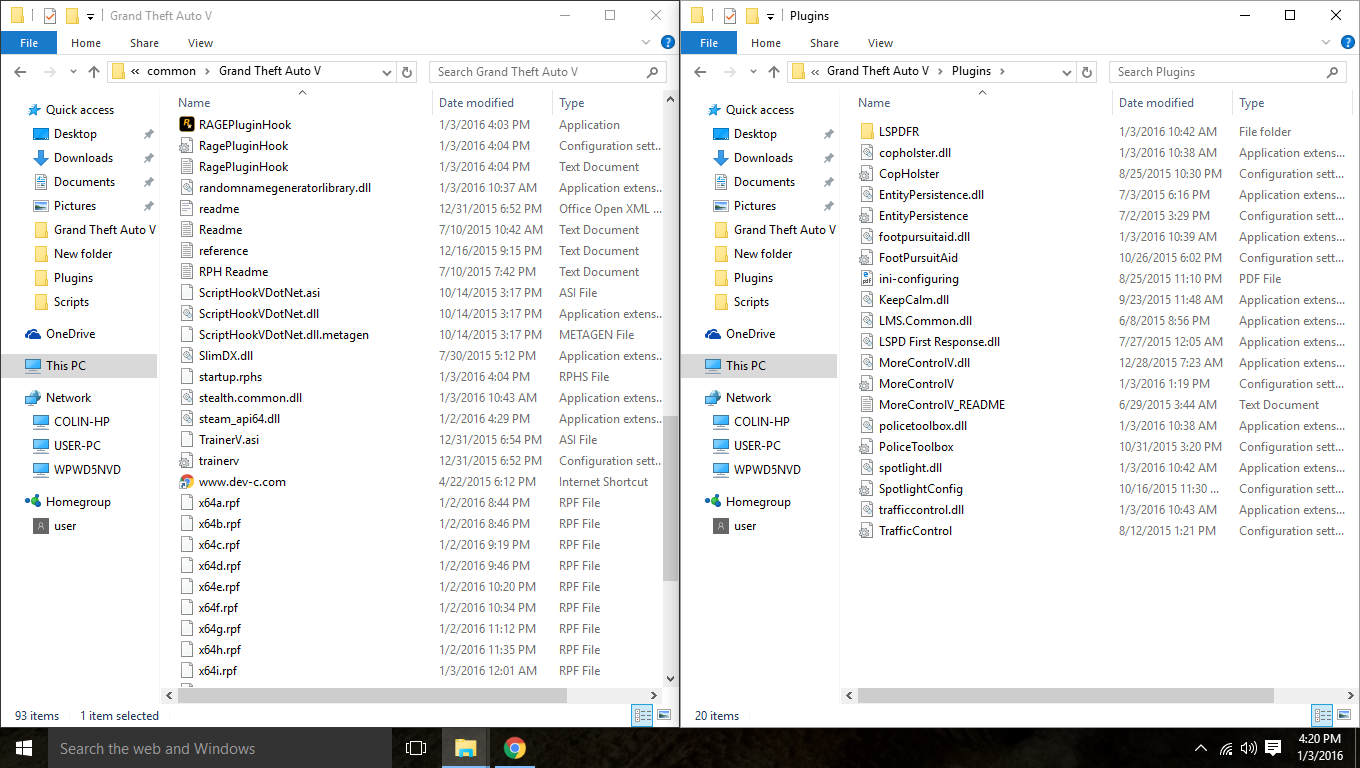Click Homegroup icon in Grand Theft Auto V sidebar

click(x=33, y=502)
